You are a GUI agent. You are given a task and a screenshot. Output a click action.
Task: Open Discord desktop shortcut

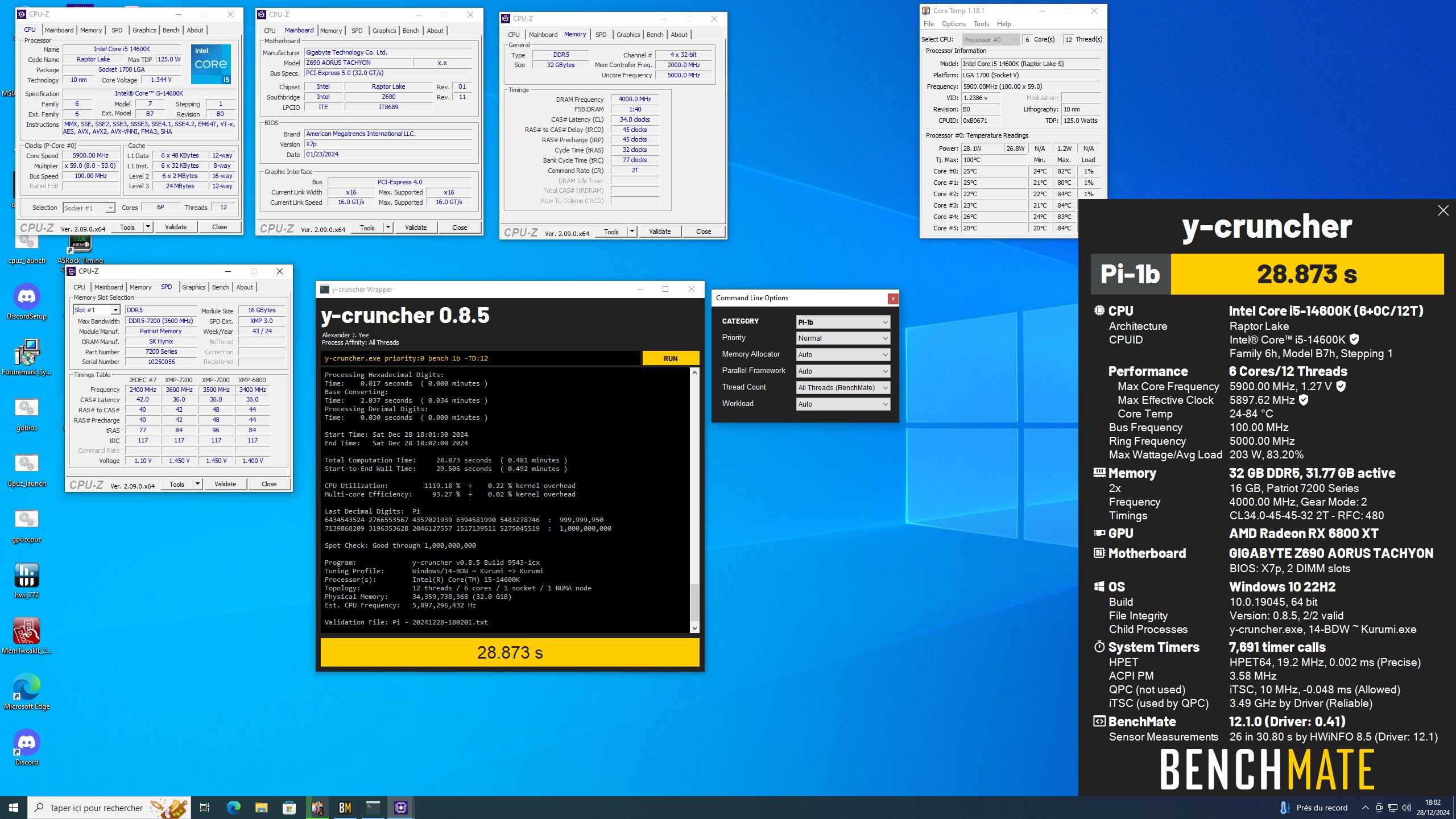27,747
